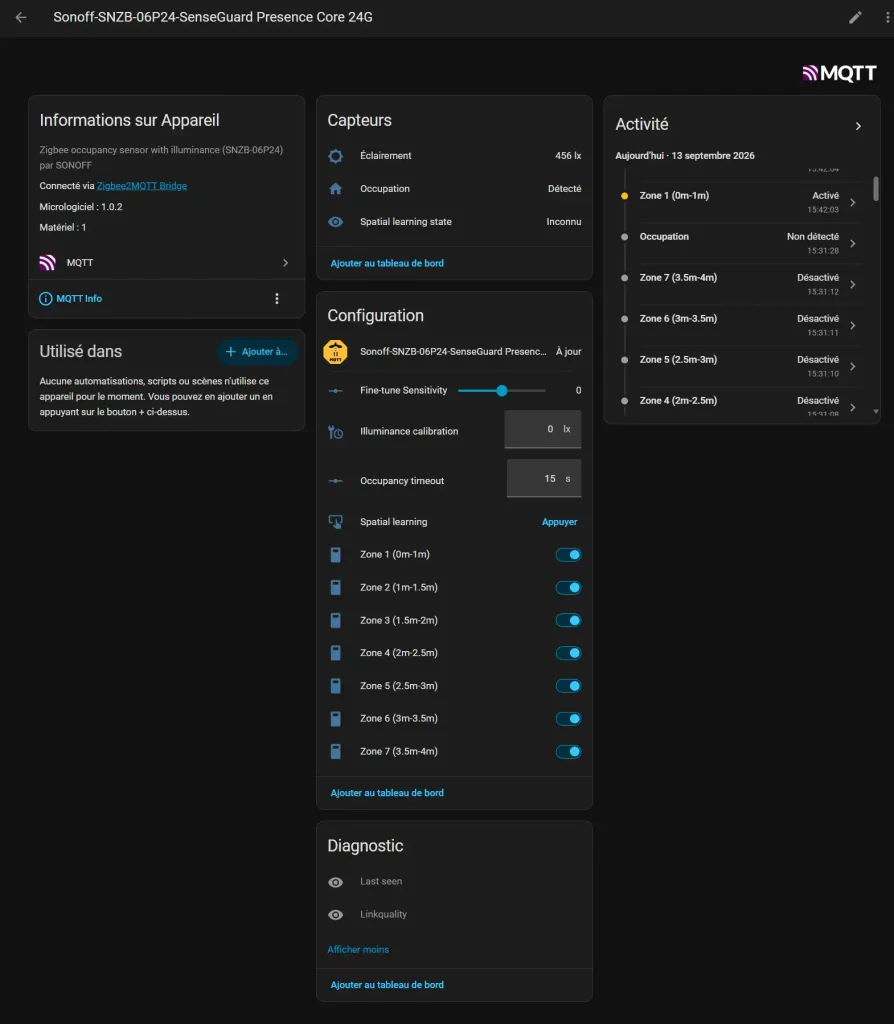Screen dimensions: 894x1024
Task: Adjust the Fine-tune Sensitivity slider handle
Action: 502,391
